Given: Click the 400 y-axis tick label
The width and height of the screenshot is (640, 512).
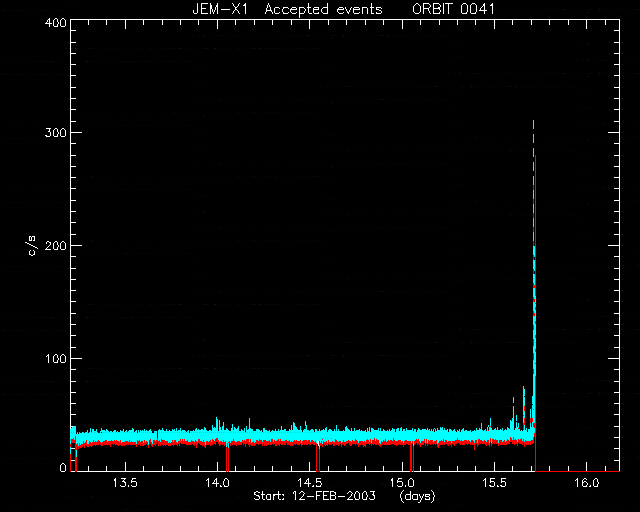Looking at the screenshot, I should pos(56,22).
